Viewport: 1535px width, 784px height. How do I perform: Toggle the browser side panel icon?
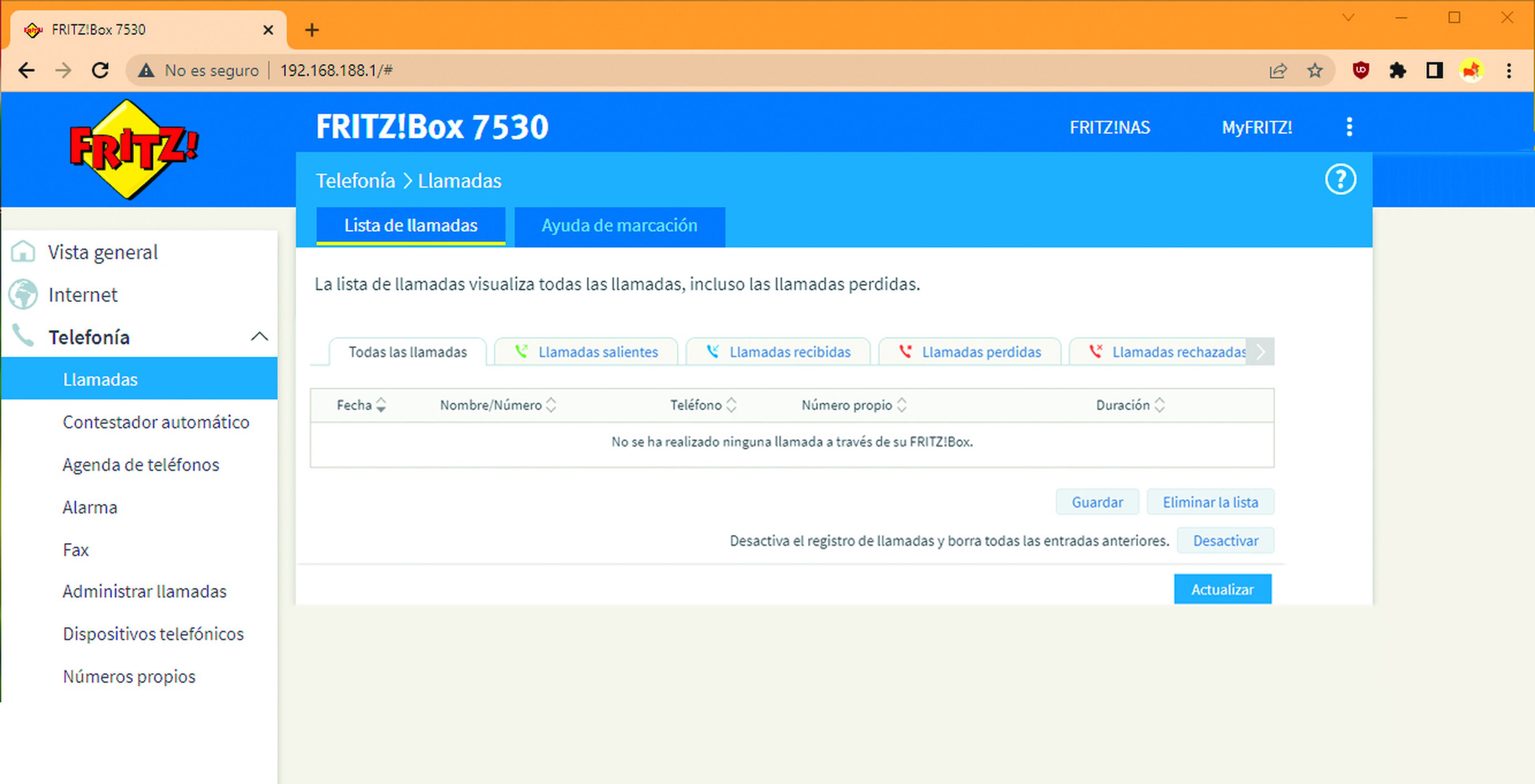[1434, 70]
